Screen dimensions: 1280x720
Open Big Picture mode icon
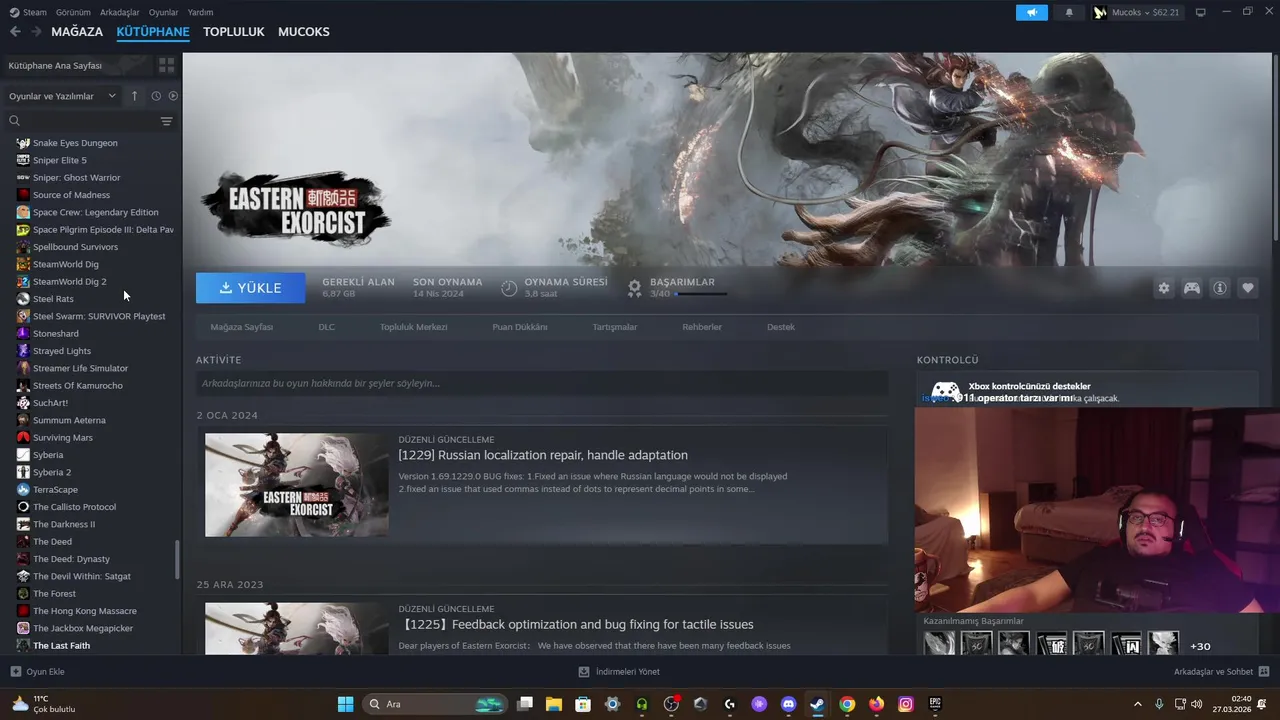pyautogui.click(x=1201, y=12)
